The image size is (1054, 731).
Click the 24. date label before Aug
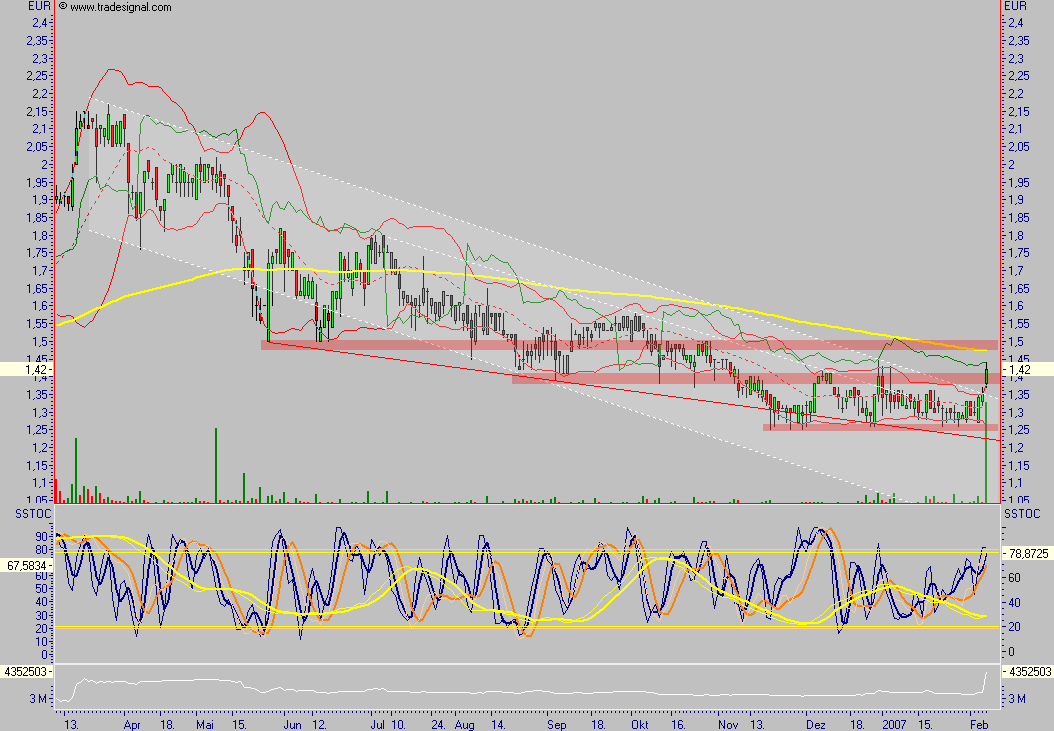[439, 724]
